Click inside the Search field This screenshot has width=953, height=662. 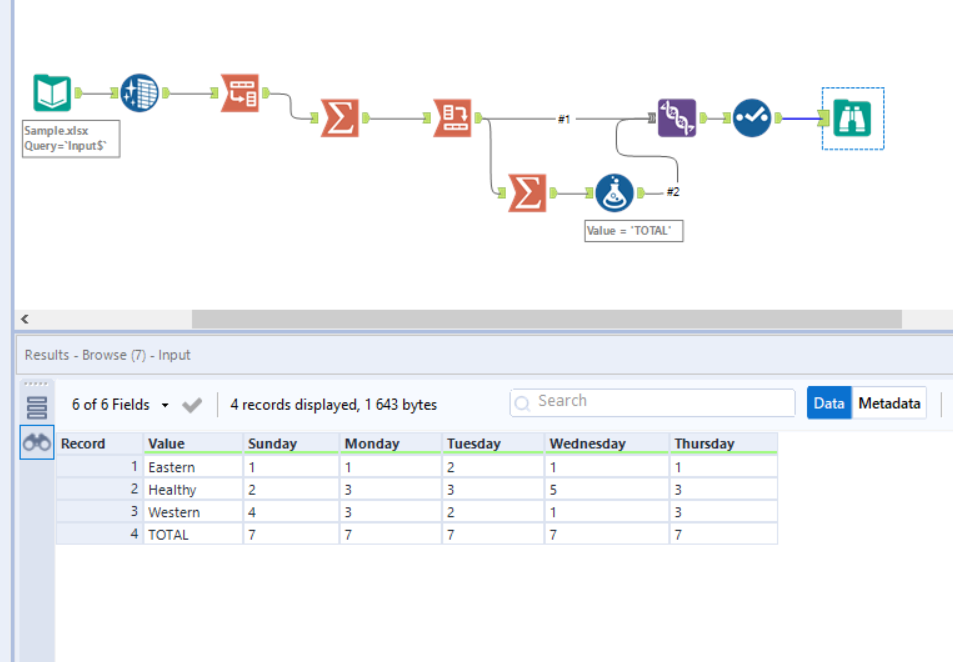pyautogui.click(x=650, y=401)
